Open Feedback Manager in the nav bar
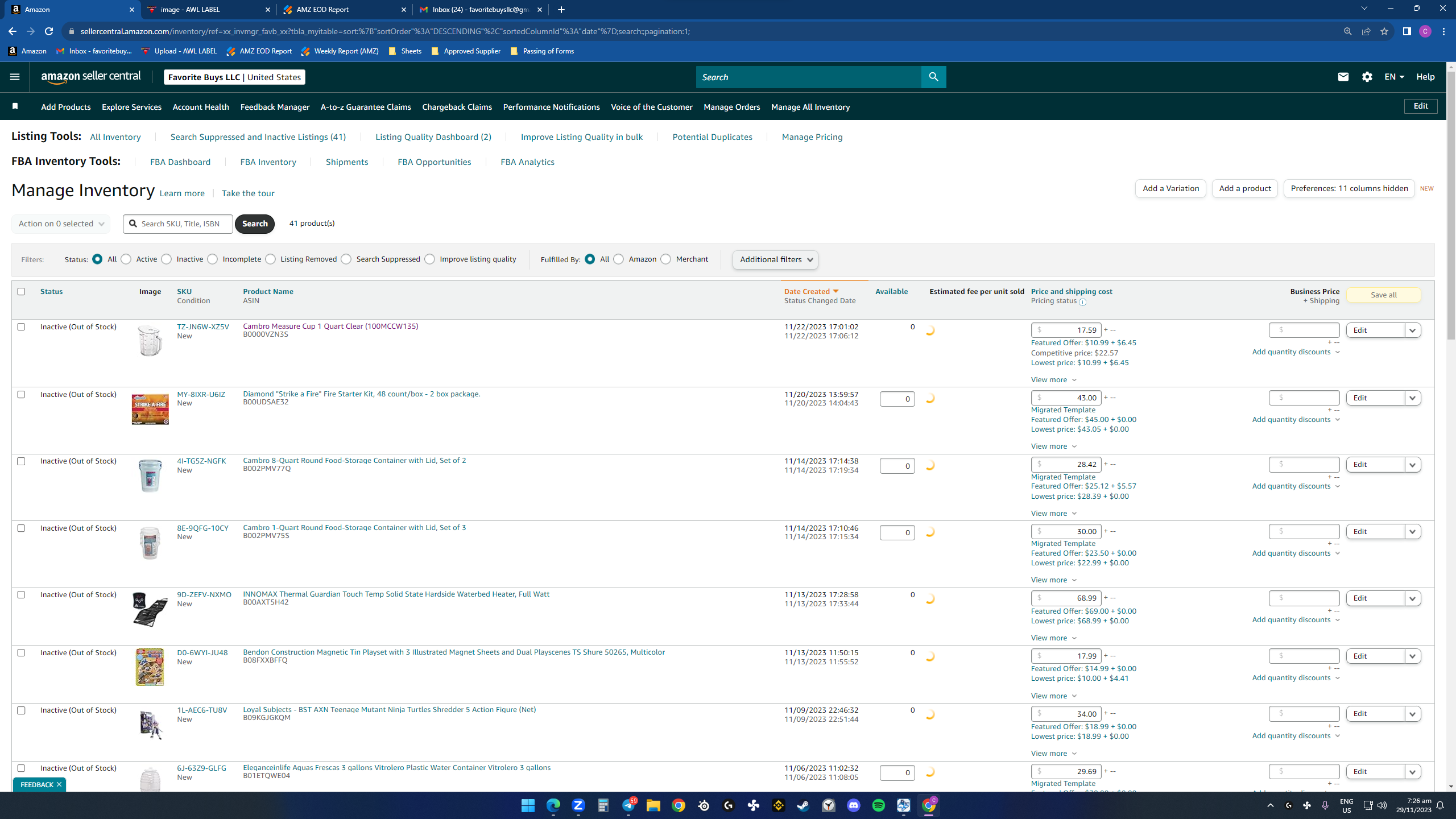Viewport: 1456px width, 819px height. (275, 107)
